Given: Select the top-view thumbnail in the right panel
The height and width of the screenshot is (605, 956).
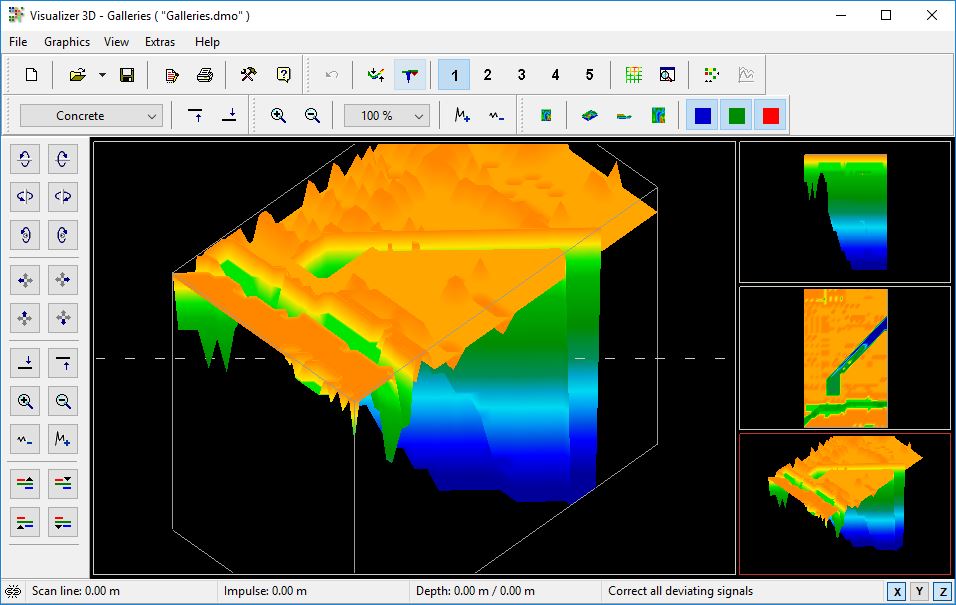Looking at the screenshot, I should [x=844, y=358].
